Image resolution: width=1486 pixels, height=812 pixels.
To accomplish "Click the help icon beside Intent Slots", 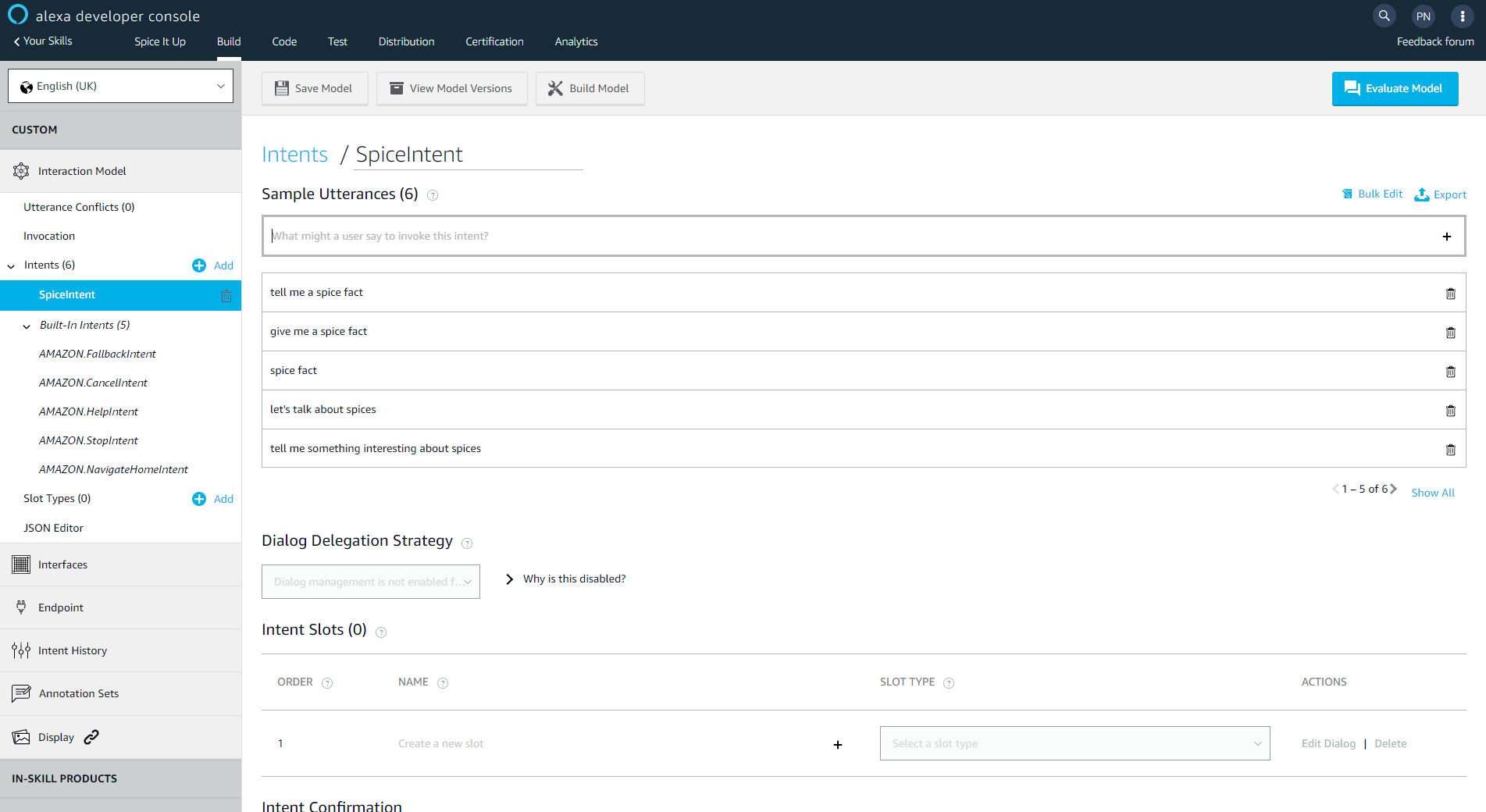I will (x=381, y=632).
